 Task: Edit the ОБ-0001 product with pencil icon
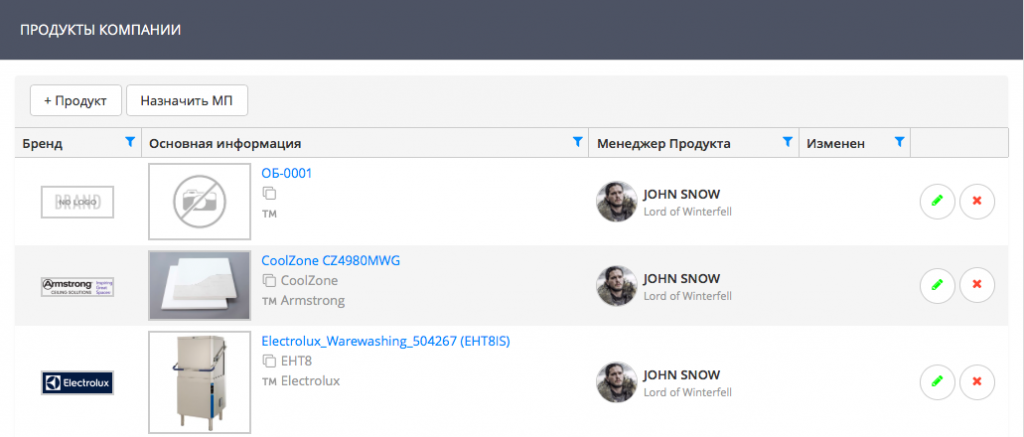[x=937, y=201]
